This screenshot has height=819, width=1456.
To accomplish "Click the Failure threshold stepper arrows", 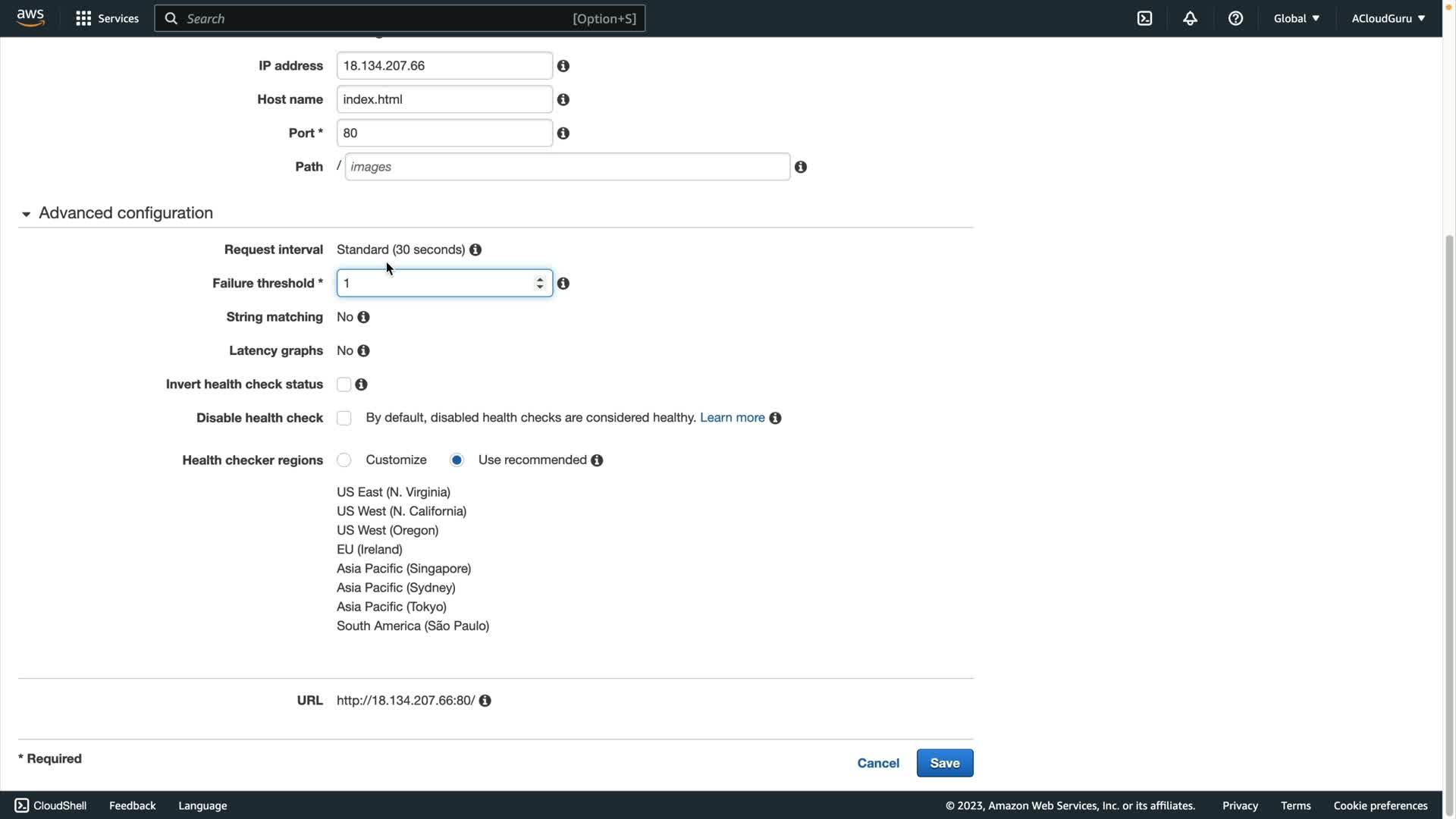I will (x=540, y=283).
